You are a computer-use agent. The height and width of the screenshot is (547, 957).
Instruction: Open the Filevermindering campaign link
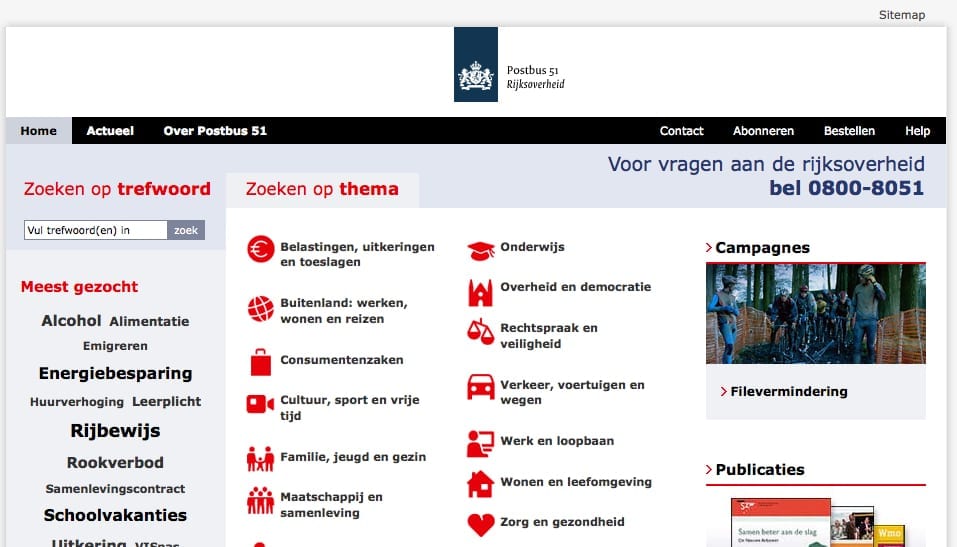point(789,391)
